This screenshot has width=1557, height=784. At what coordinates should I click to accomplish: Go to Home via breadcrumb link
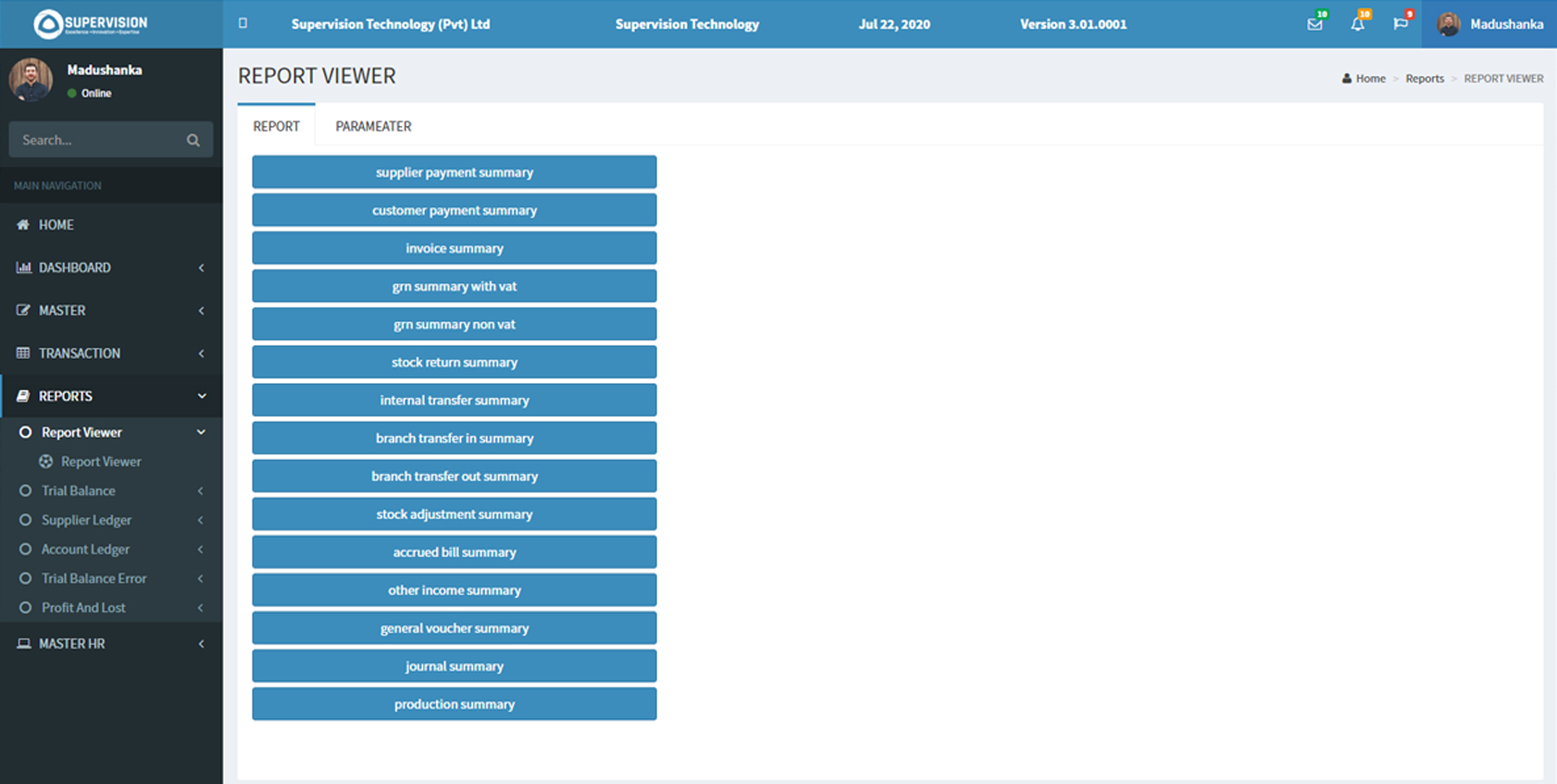[1370, 79]
